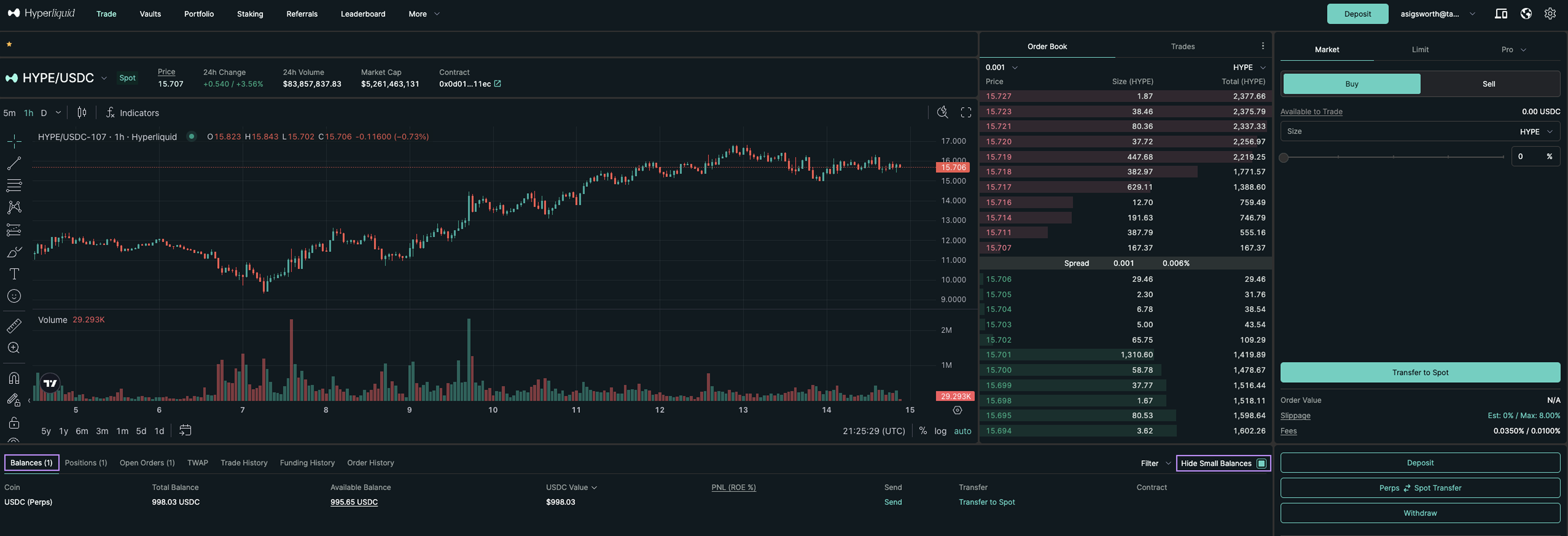Viewport: 1568px width, 536px height.
Task: Open order book three-dot options menu
Action: [x=1263, y=46]
